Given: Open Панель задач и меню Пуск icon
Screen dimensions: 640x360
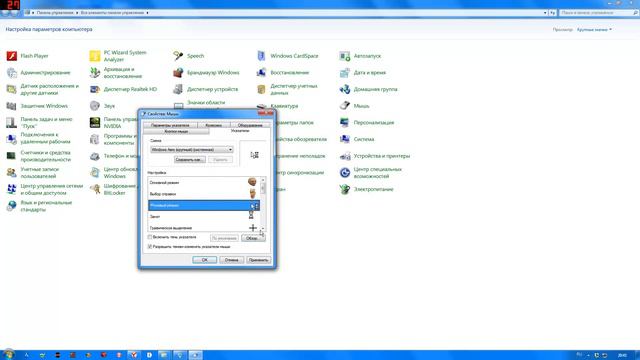Looking at the screenshot, I should click(x=12, y=122).
